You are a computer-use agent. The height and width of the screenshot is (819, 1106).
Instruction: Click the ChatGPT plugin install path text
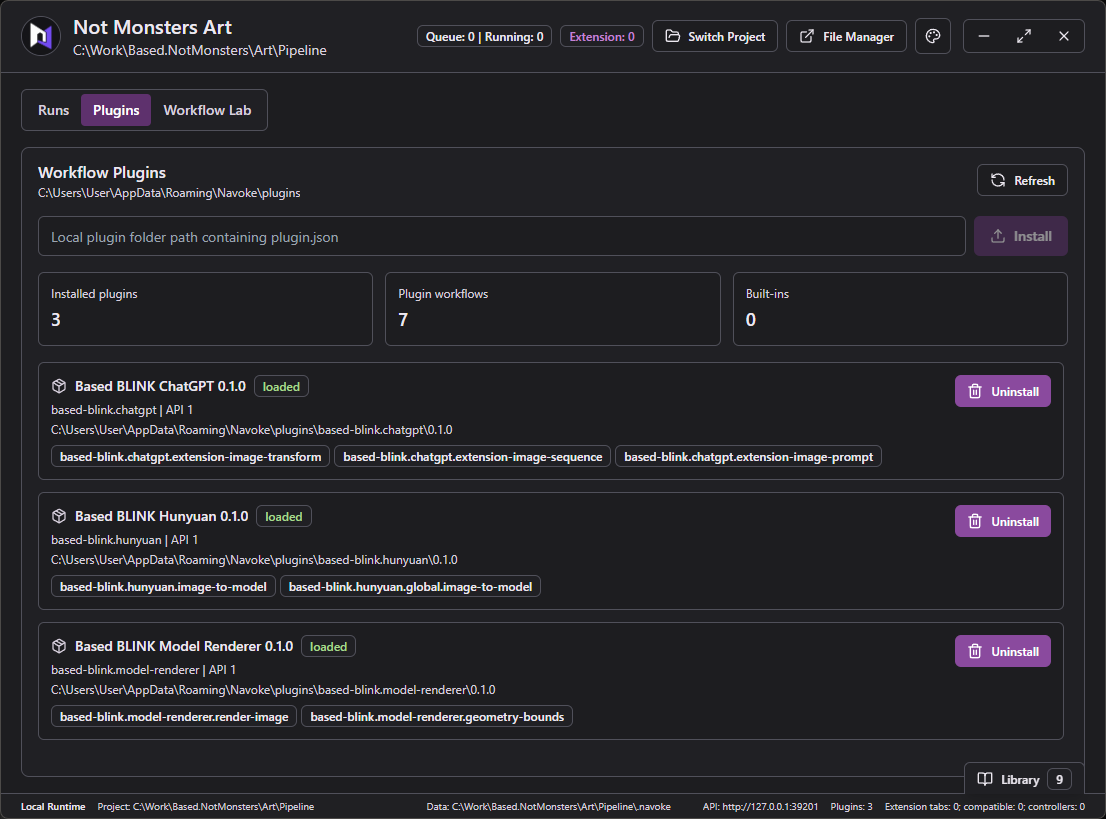(x=252, y=430)
